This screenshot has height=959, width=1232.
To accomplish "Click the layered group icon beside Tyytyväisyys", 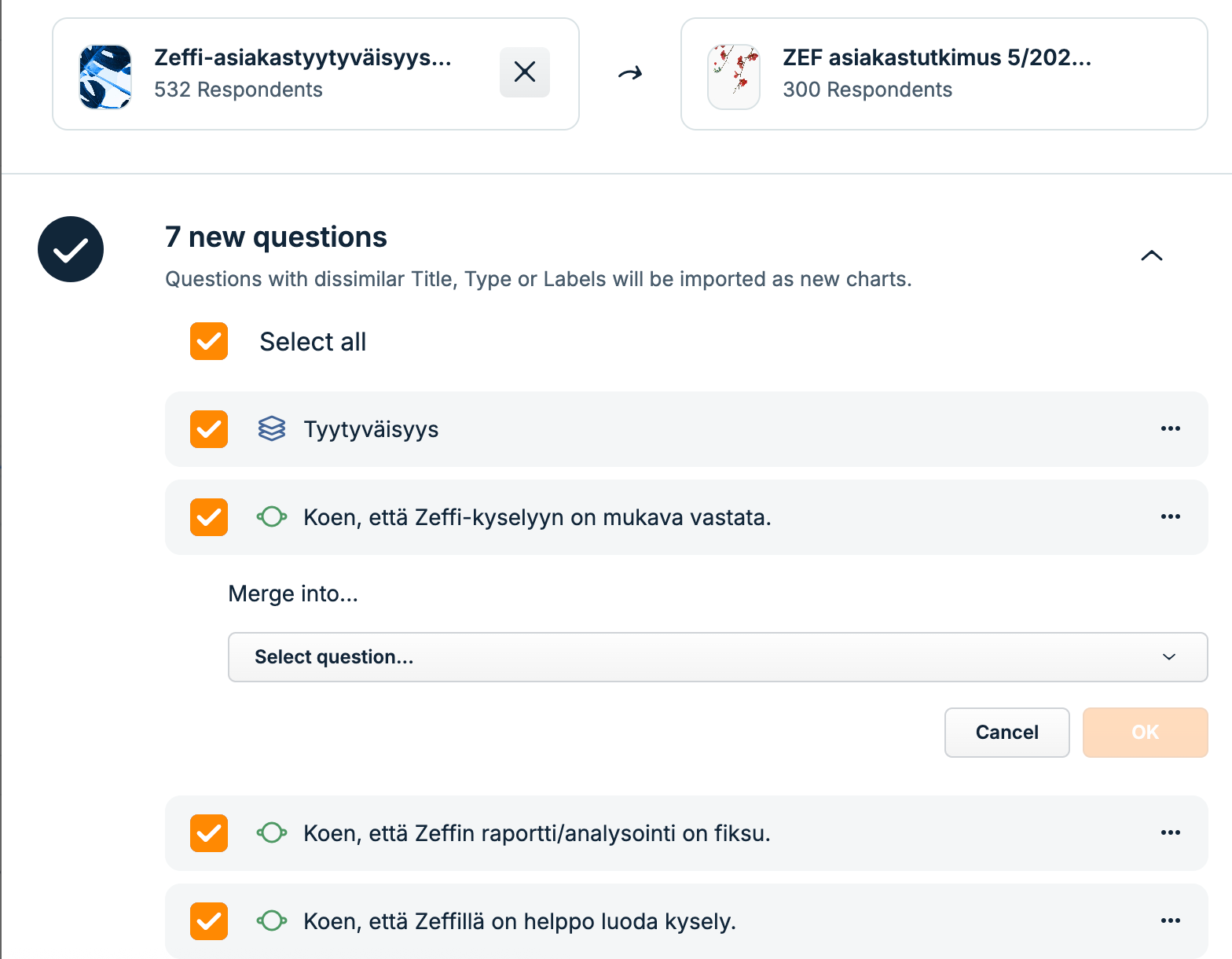I will (x=272, y=428).
